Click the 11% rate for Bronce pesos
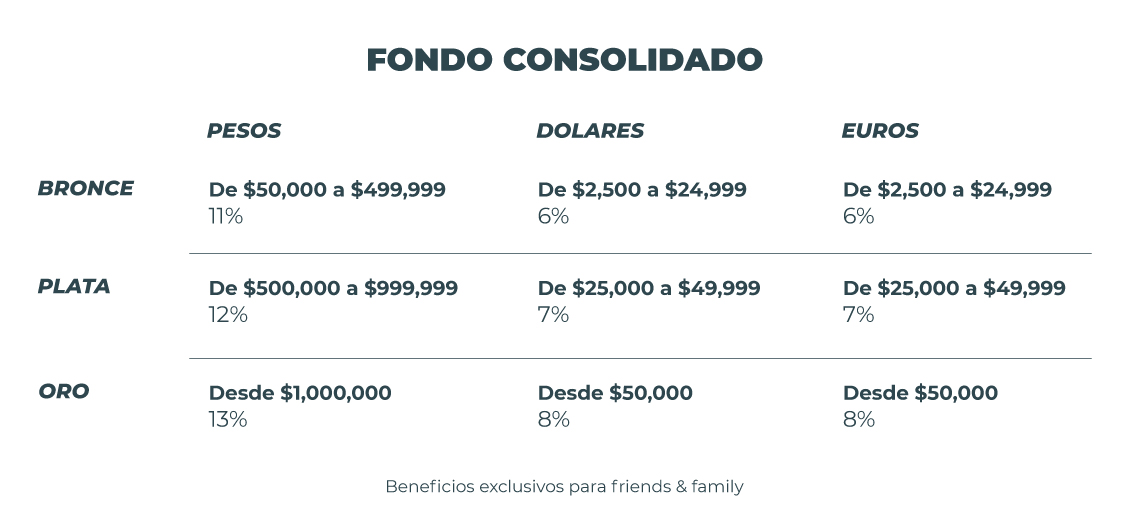Image resolution: width=1130 pixels, height=529 pixels. (x=225, y=216)
